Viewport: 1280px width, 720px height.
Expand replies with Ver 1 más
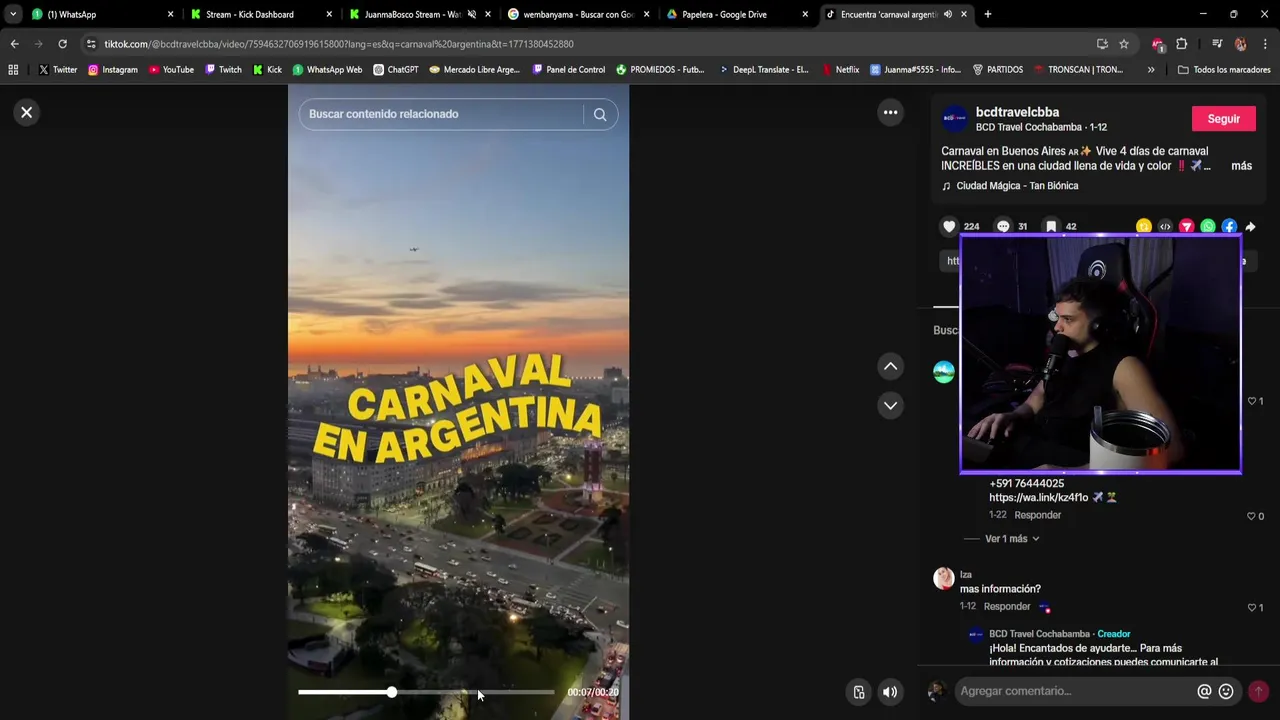pos(1012,539)
